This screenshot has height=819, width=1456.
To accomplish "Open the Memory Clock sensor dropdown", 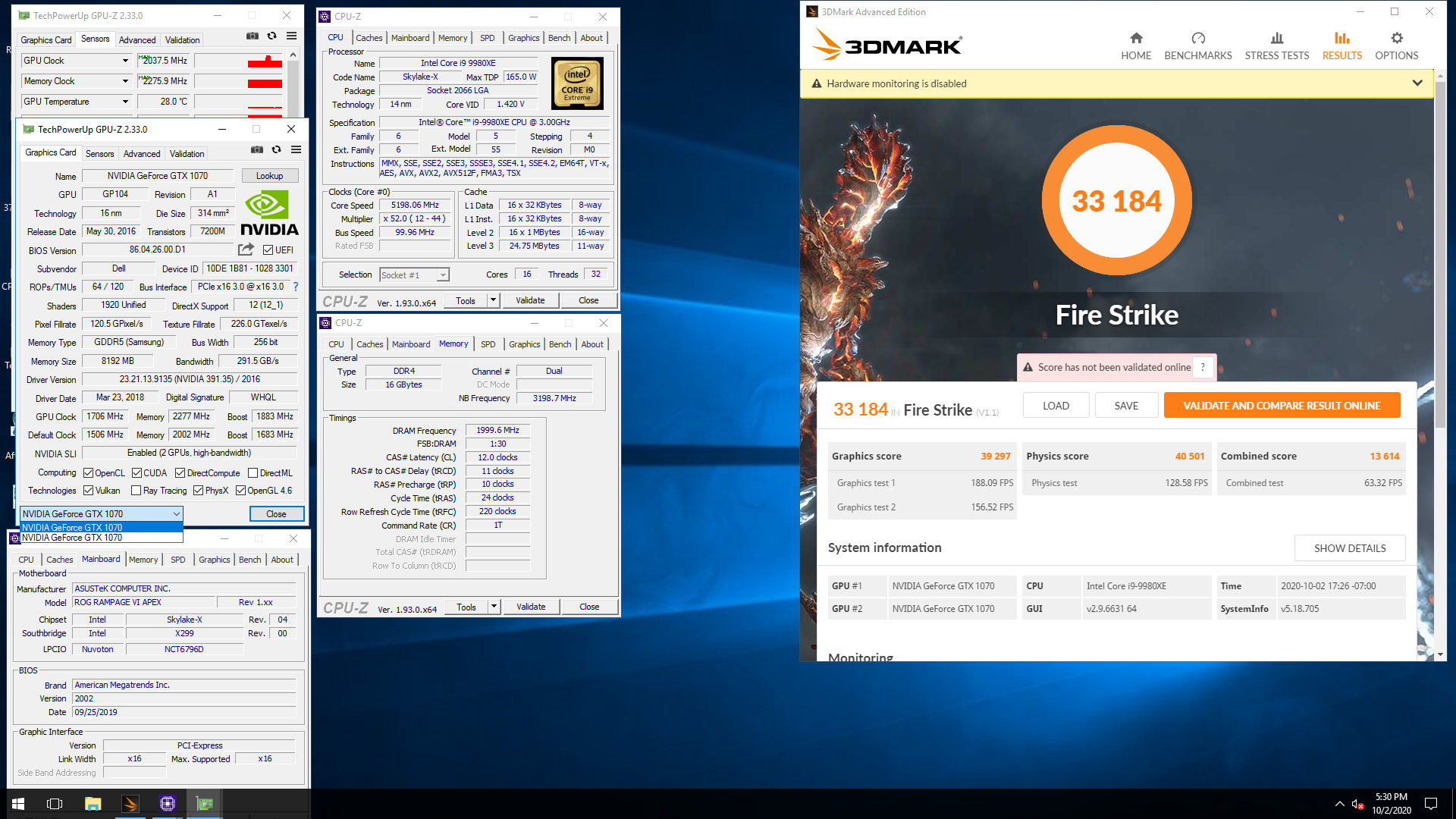I will coord(125,81).
